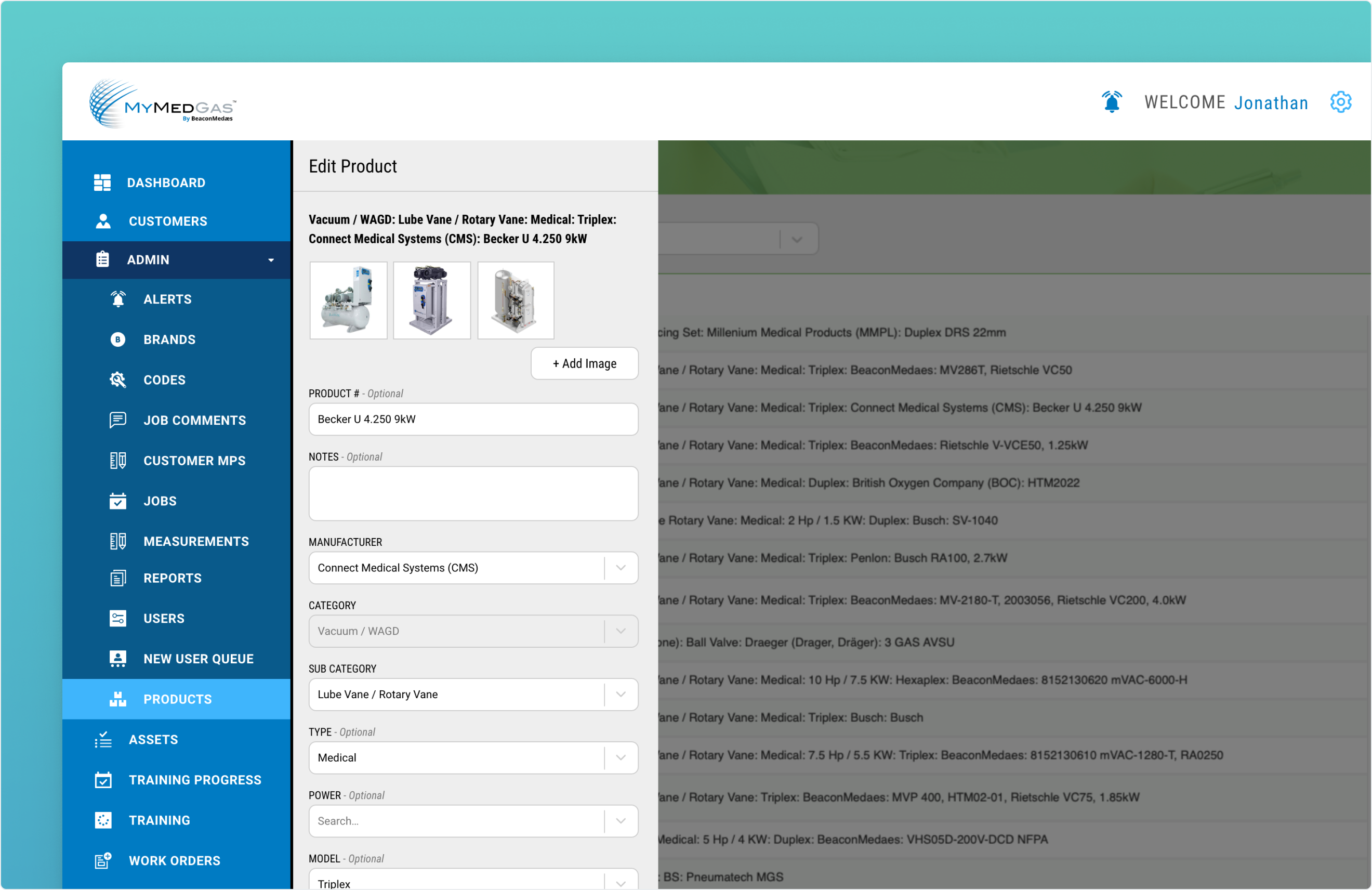1372x890 pixels.
Task: Click the Admin clipboard icon
Action: 102,259
